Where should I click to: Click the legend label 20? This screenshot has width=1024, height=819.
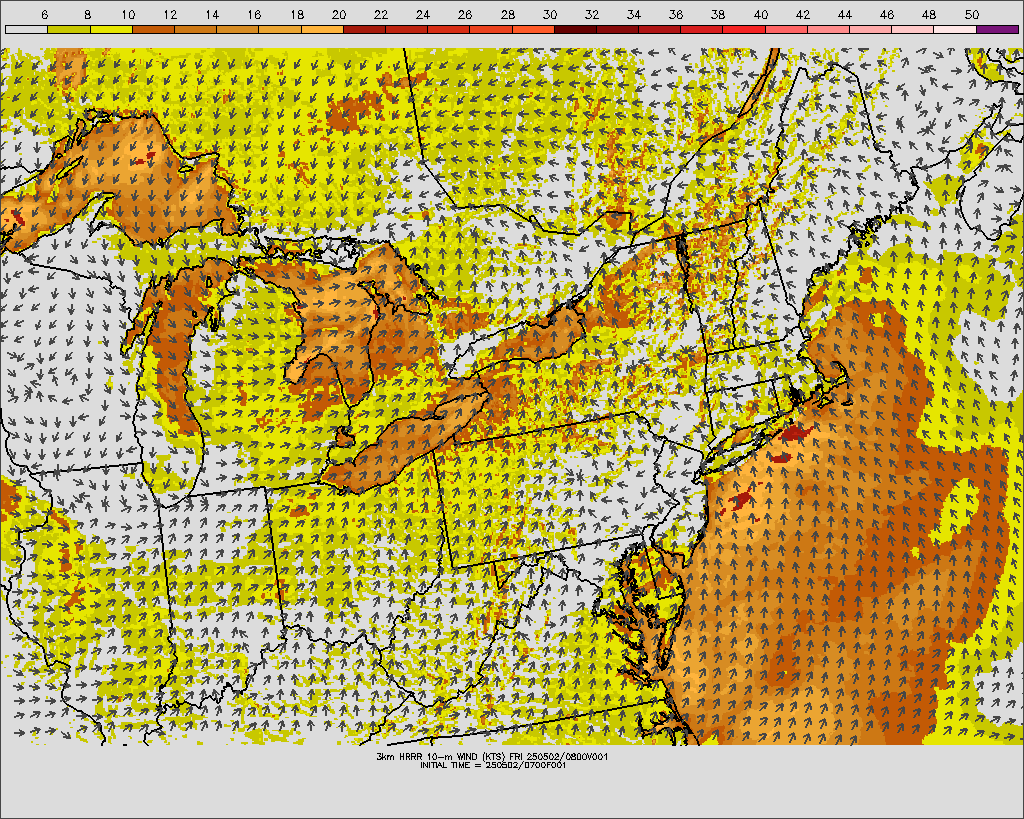point(338,14)
